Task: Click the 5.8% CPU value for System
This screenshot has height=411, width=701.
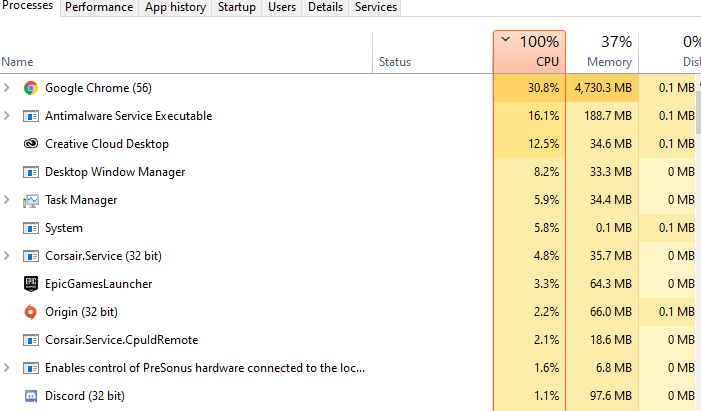Action: pyautogui.click(x=546, y=228)
